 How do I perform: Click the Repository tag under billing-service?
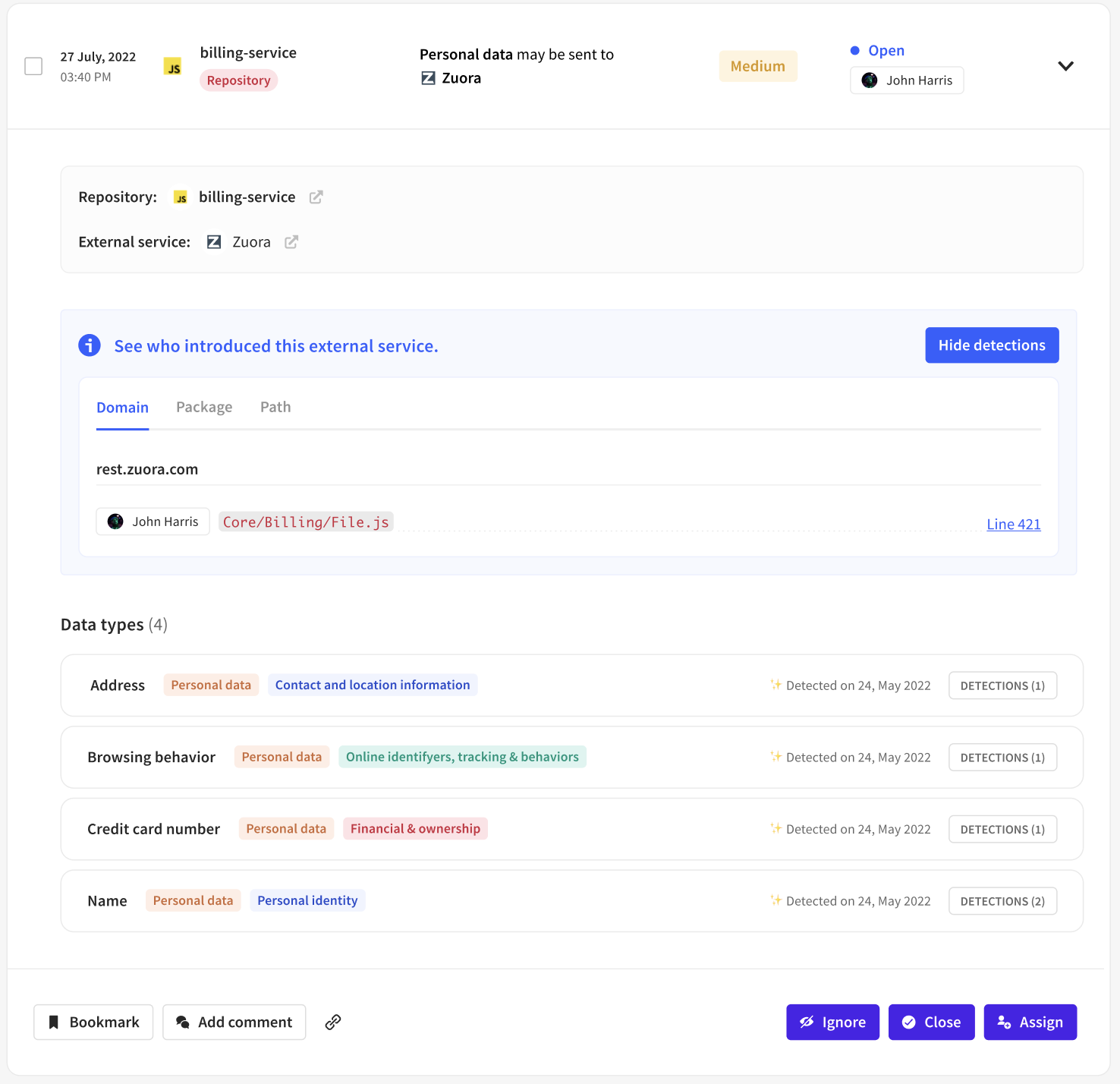(238, 80)
